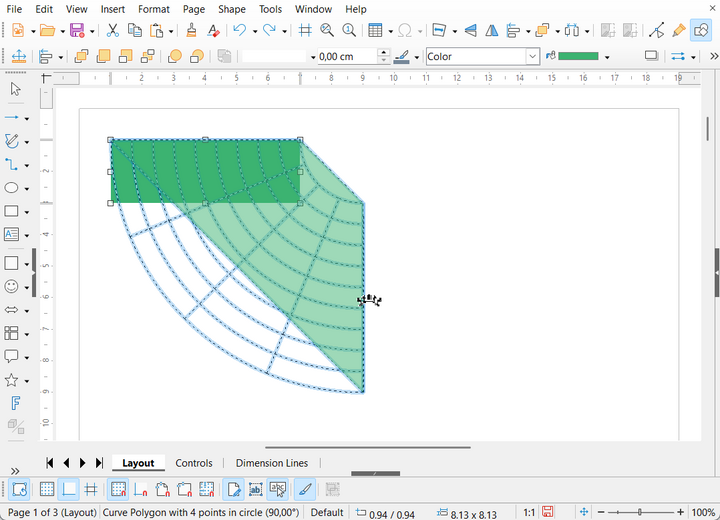Pick the Select arrow tool

tap(15, 90)
